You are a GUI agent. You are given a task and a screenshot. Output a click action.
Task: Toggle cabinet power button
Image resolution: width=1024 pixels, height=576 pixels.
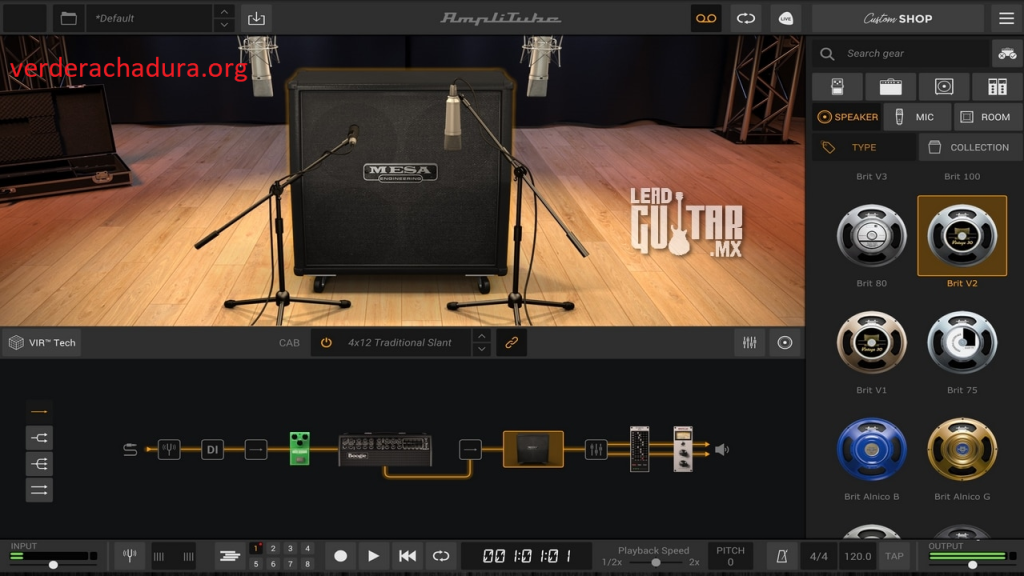326,343
